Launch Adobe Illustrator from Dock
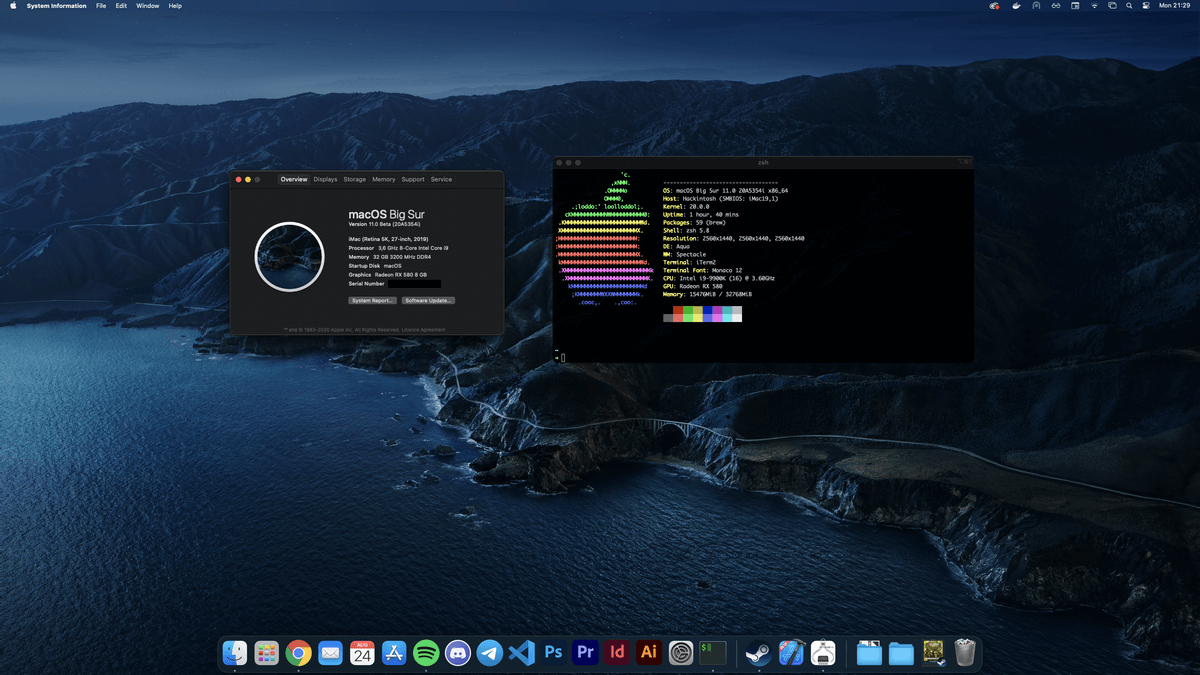 [x=649, y=654]
